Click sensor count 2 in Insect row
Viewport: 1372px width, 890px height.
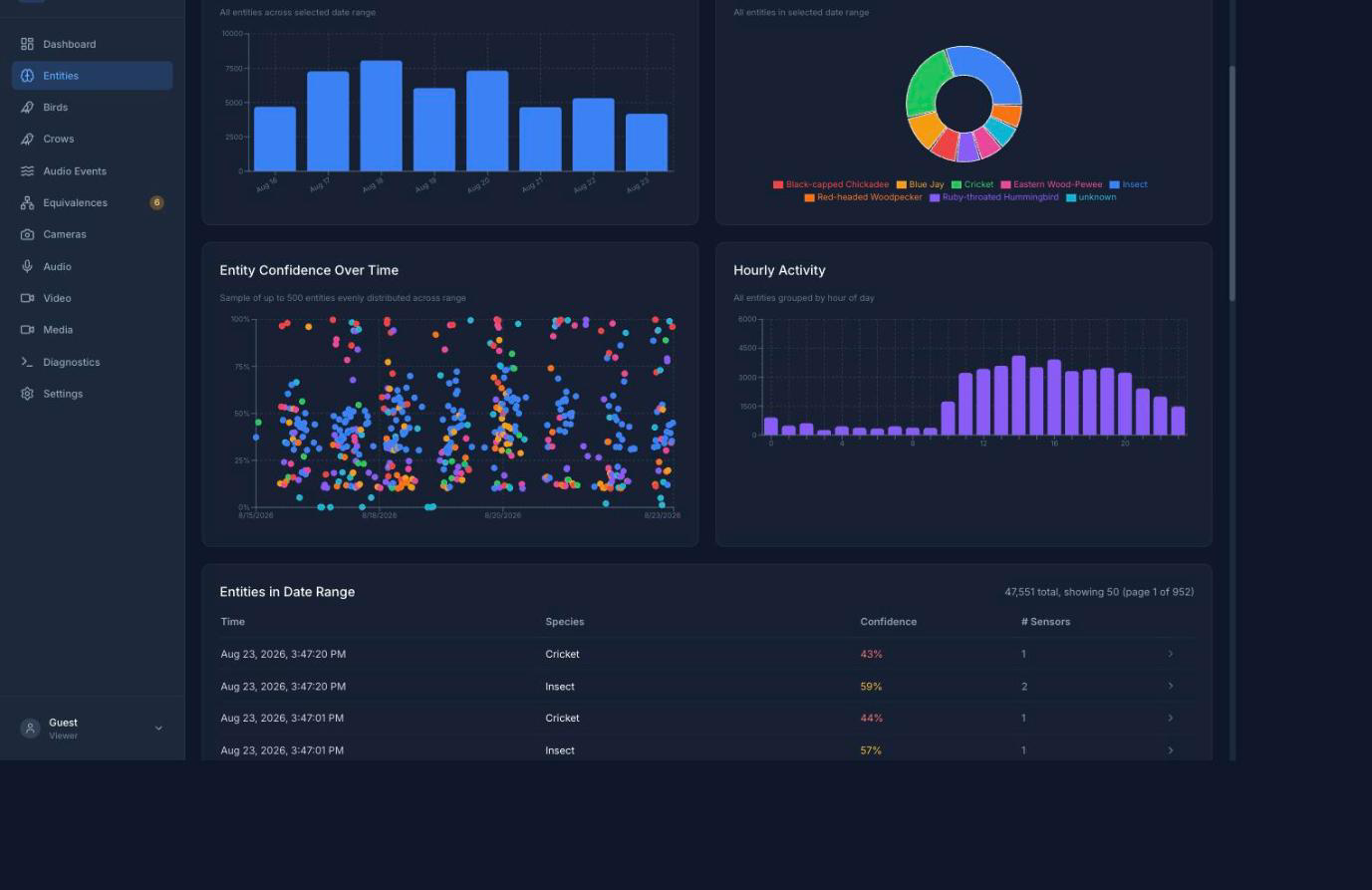(1024, 687)
